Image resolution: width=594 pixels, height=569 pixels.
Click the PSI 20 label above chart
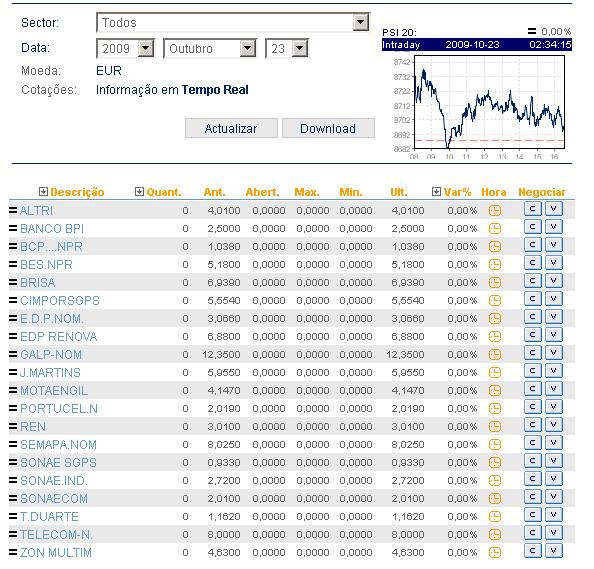pos(399,32)
